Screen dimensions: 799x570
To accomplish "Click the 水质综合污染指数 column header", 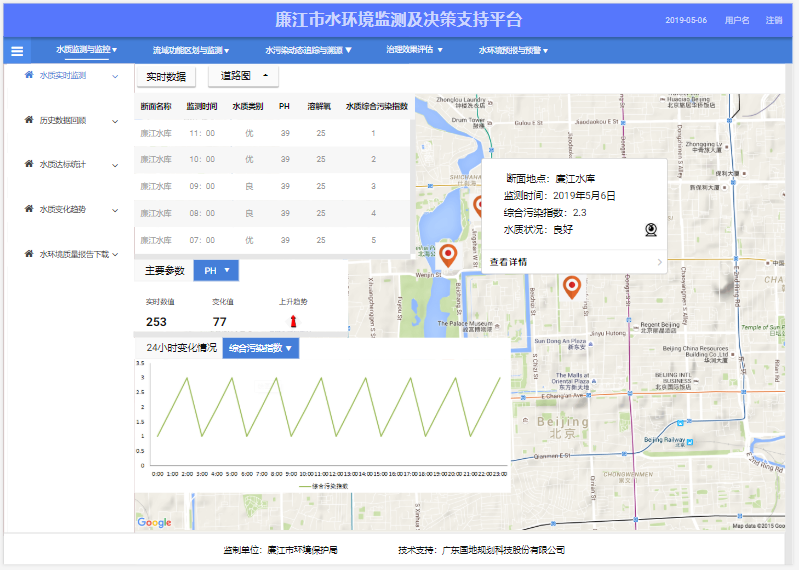I will (x=377, y=106).
